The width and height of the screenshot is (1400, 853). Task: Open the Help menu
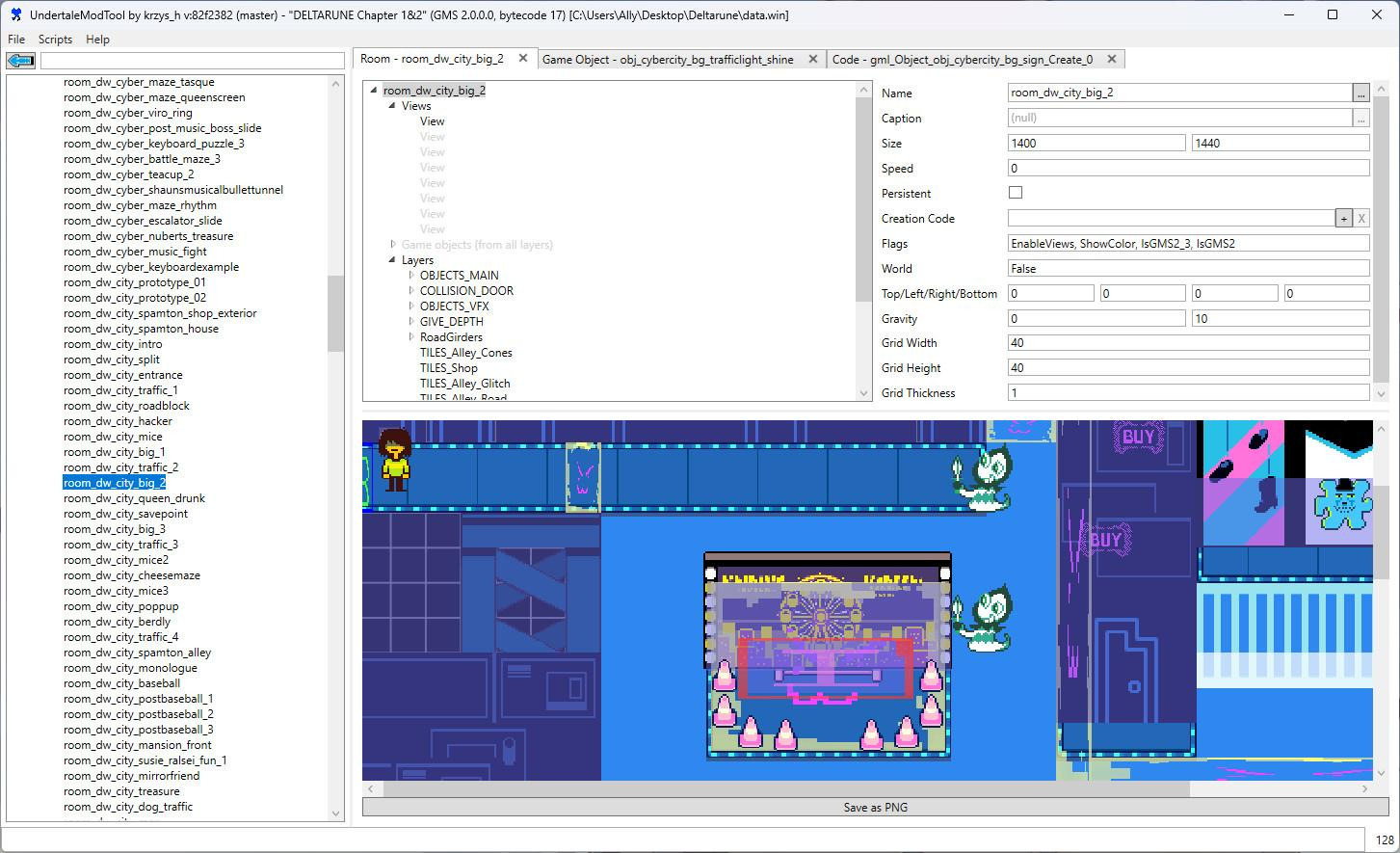tap(97, 40)
